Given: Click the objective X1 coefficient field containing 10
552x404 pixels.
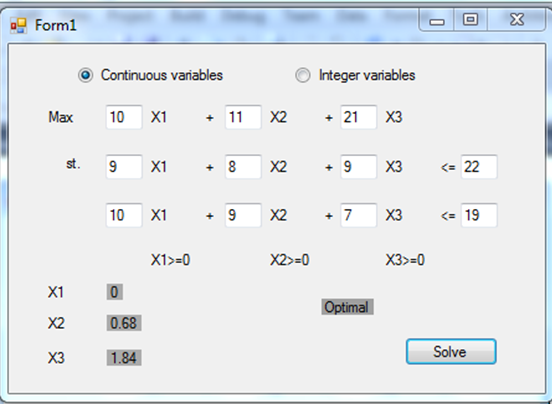Looking at the screenshot, I should coord(124,117).
